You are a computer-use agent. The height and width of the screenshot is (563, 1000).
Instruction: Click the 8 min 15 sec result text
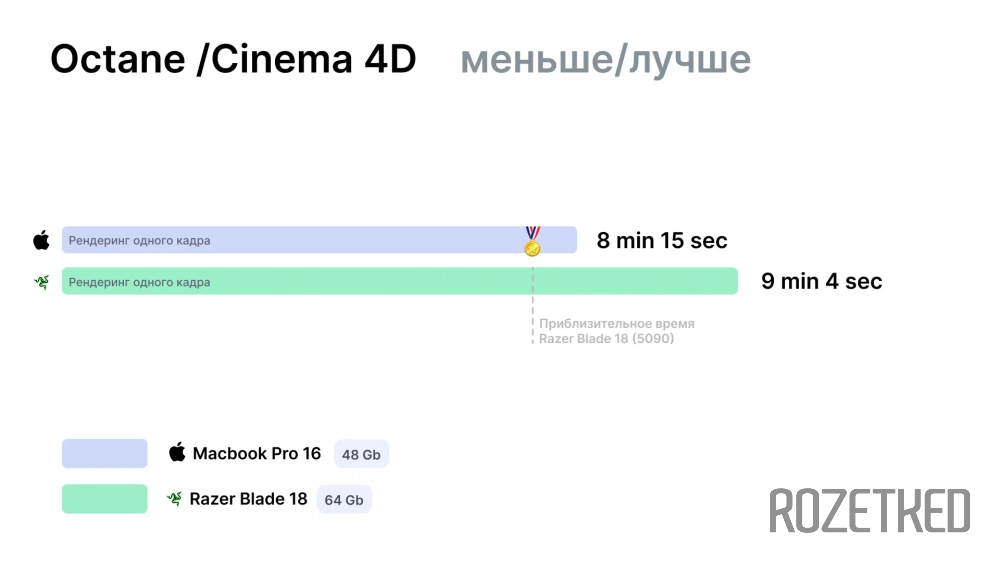coord(662,240)
